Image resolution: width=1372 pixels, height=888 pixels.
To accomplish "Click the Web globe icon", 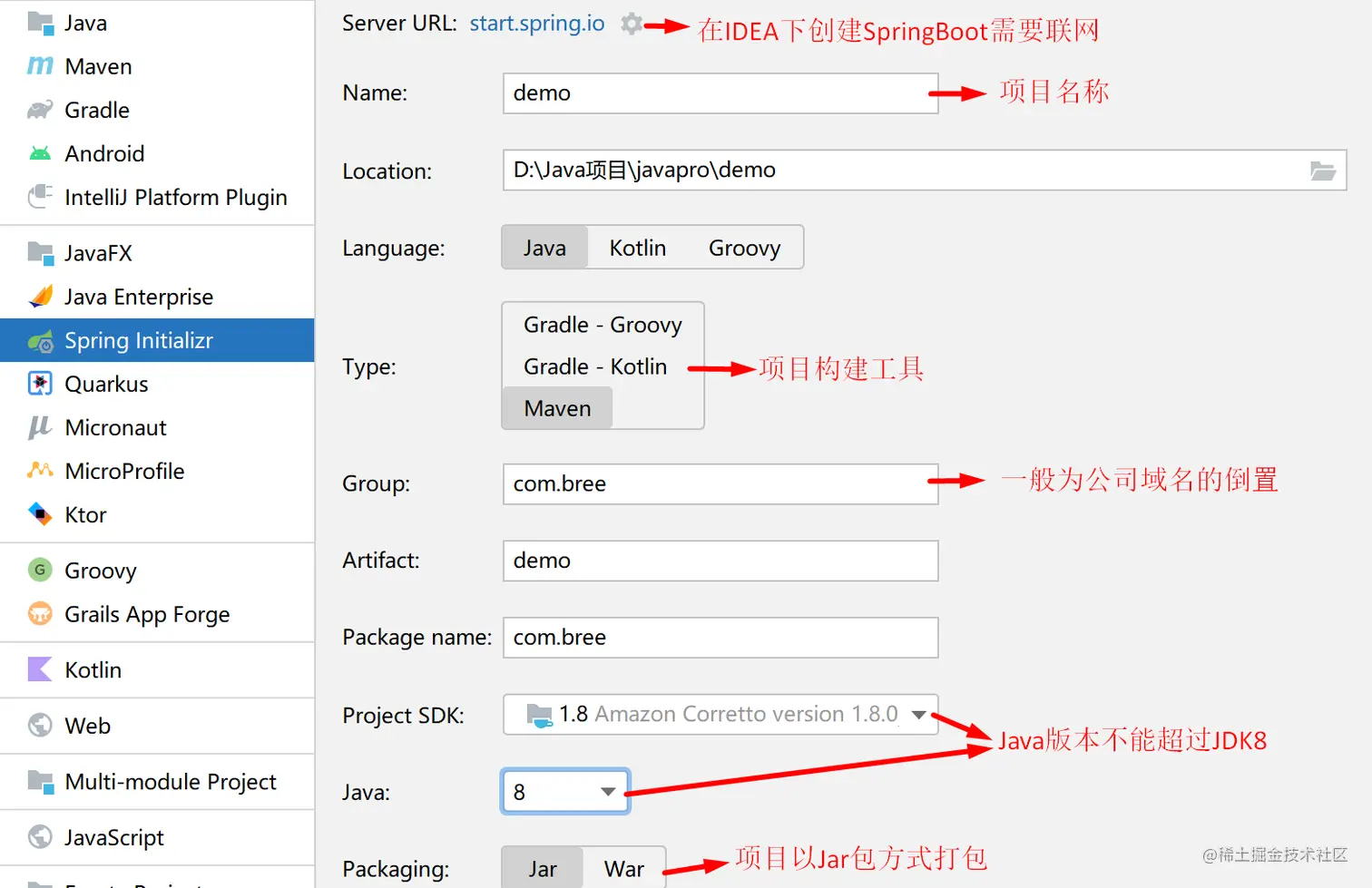I will [x=40, y=725].
